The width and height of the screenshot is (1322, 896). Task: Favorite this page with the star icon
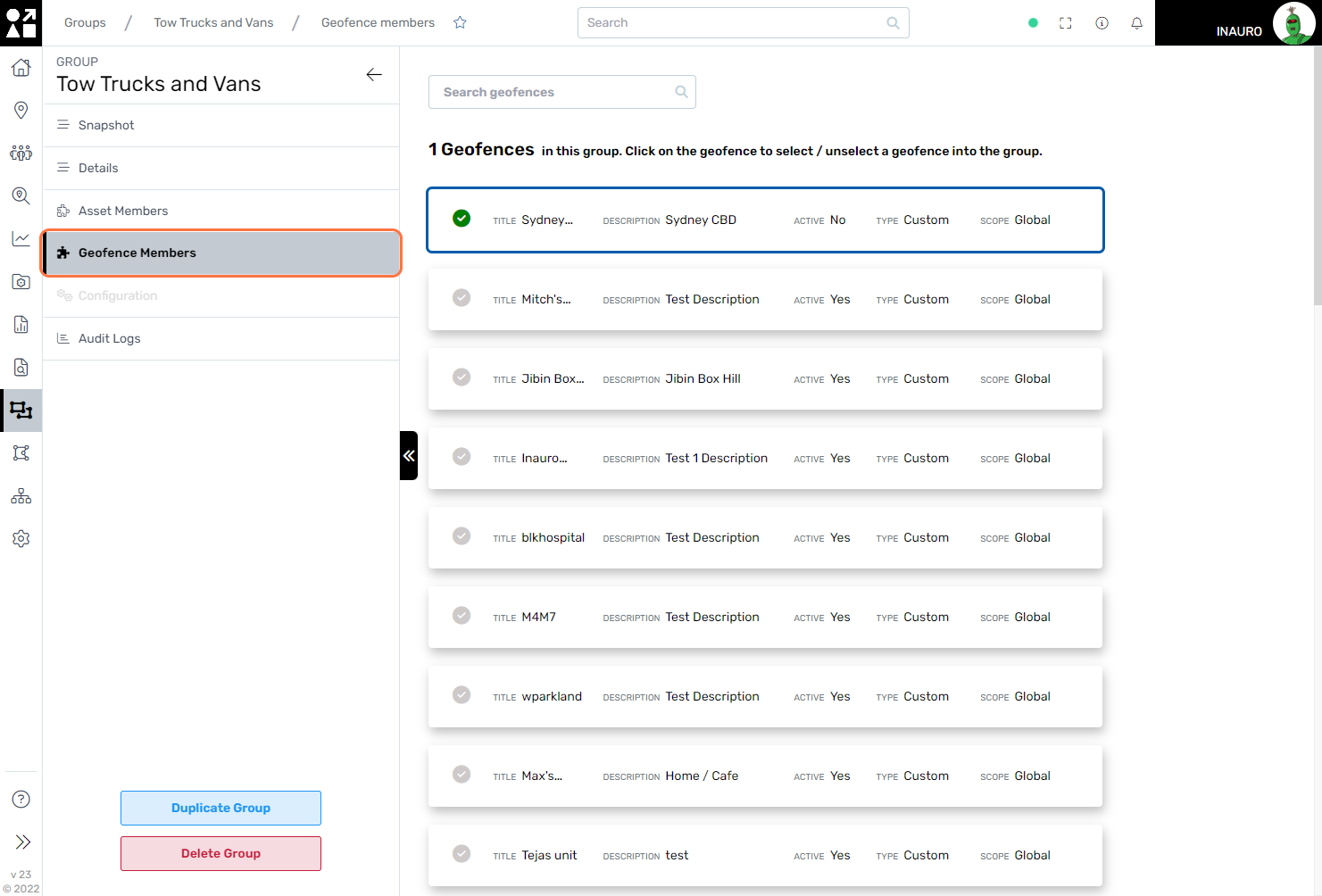(x=460, y=22)
